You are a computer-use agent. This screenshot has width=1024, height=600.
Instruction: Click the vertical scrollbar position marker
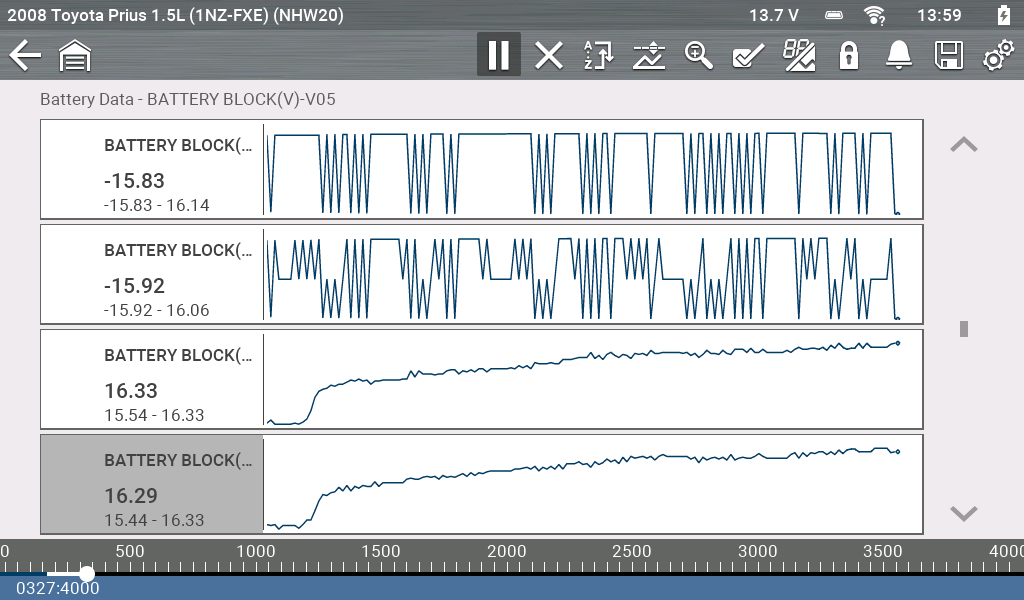pos(964,329)
